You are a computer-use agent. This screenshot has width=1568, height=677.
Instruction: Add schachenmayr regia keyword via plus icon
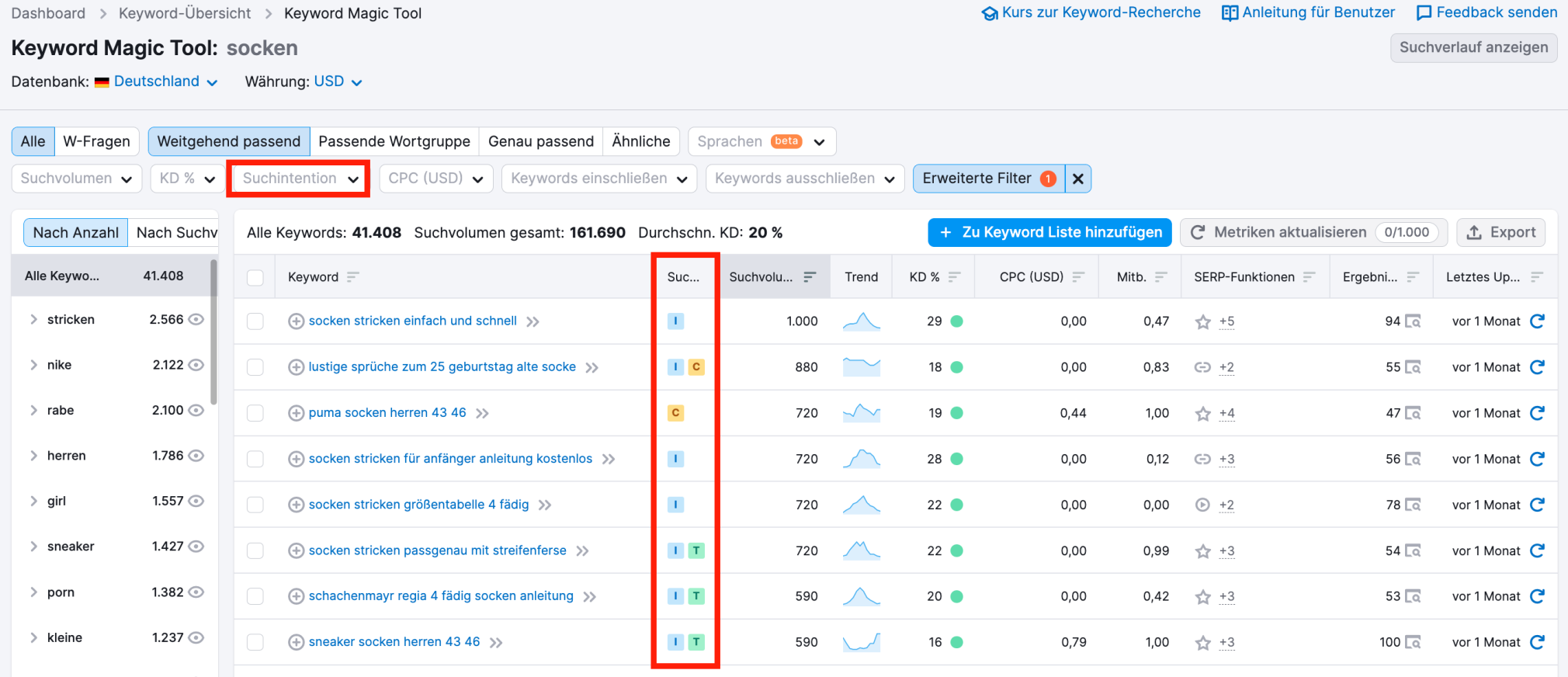tap(296, 596)
